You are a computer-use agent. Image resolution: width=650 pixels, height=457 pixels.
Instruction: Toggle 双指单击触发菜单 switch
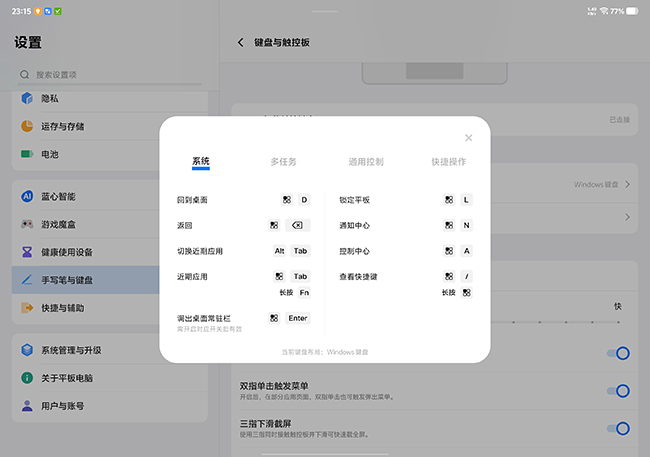[x=617, y=391]
